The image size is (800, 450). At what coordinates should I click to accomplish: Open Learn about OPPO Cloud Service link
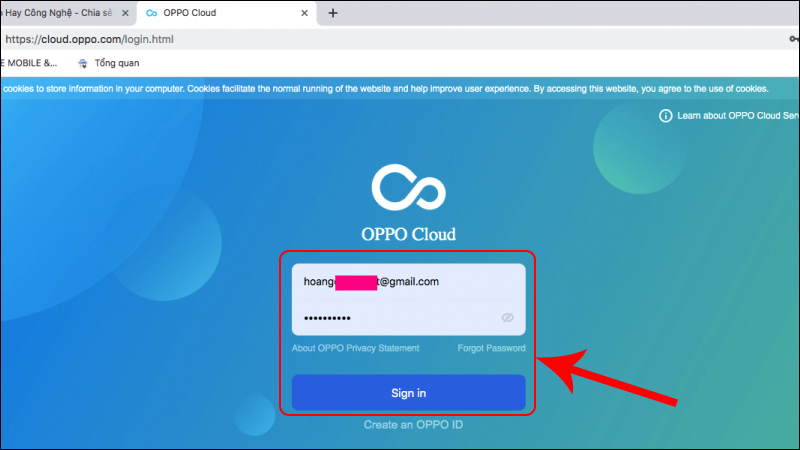pyautogui.click(x=738, y=116)
